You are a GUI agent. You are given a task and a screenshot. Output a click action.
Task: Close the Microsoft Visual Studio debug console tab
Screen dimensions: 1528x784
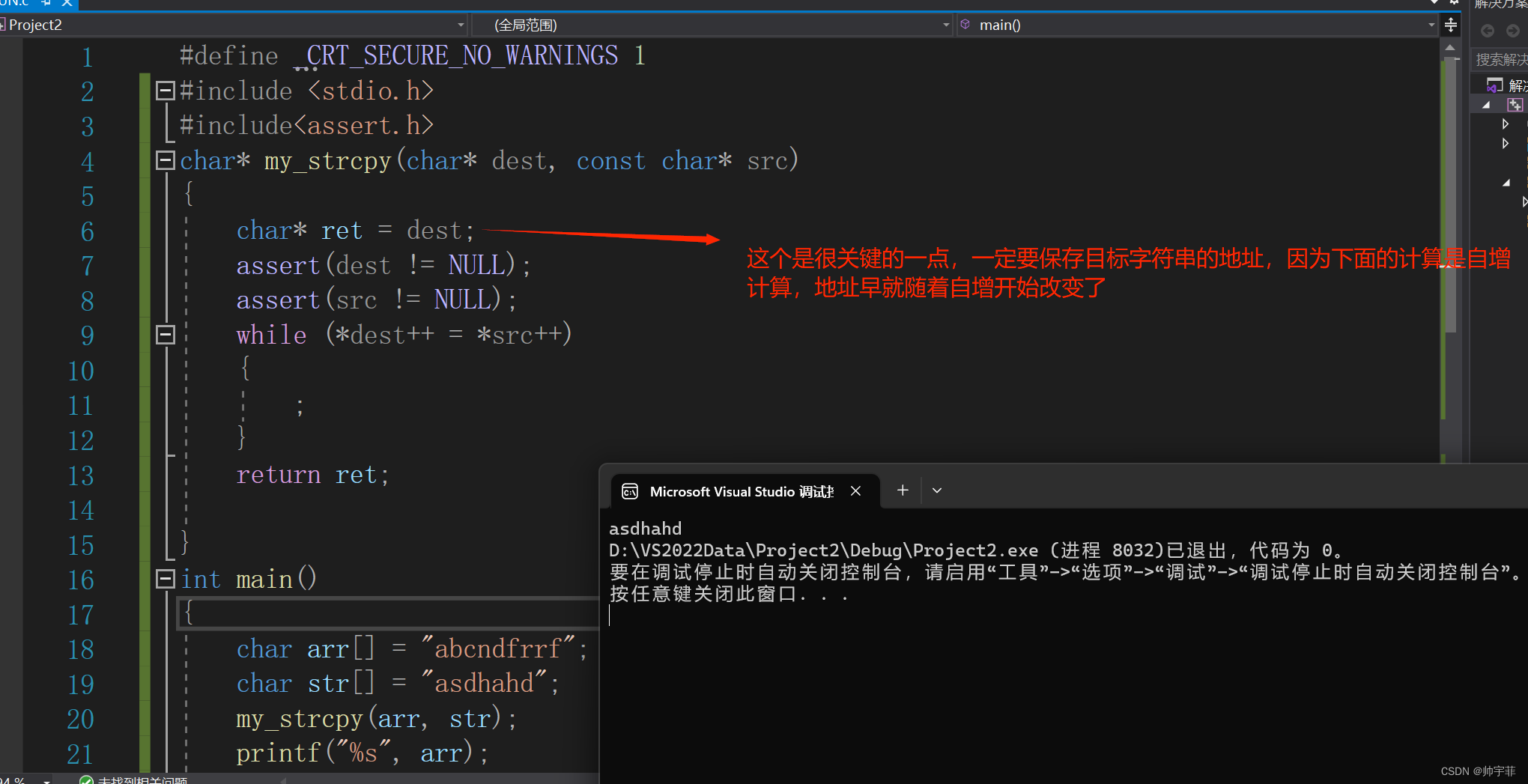pyautogui.click(x=855, y=491)
